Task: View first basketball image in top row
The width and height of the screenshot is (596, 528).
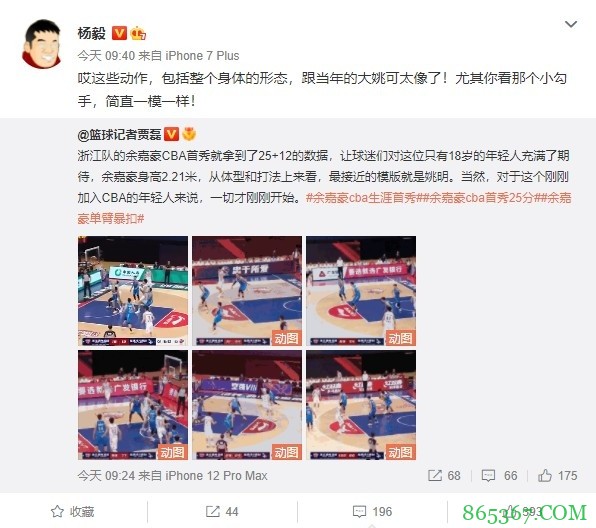Action: click(x=133, y=291)
